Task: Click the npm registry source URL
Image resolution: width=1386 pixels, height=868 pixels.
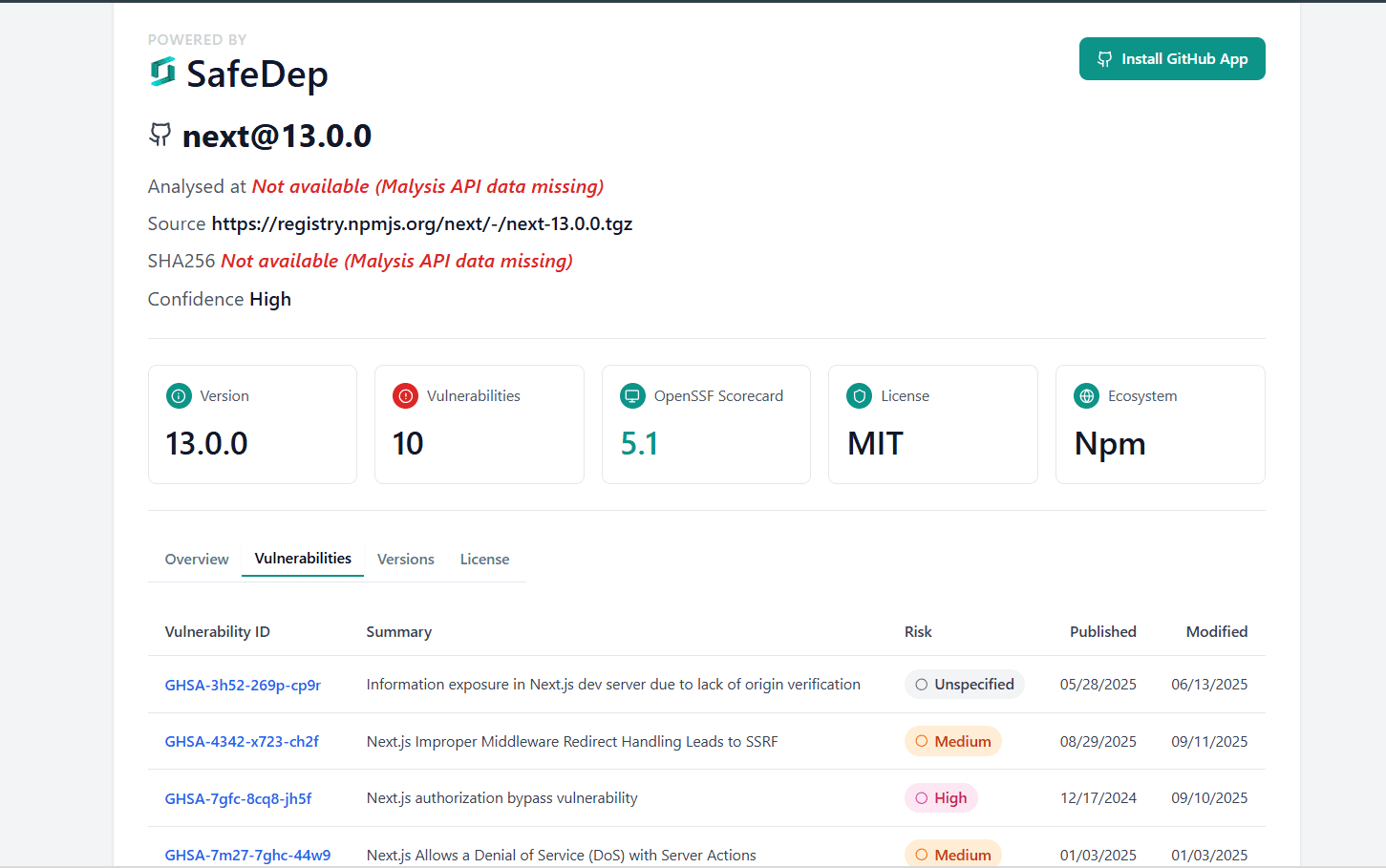Action: click(422, 223)
